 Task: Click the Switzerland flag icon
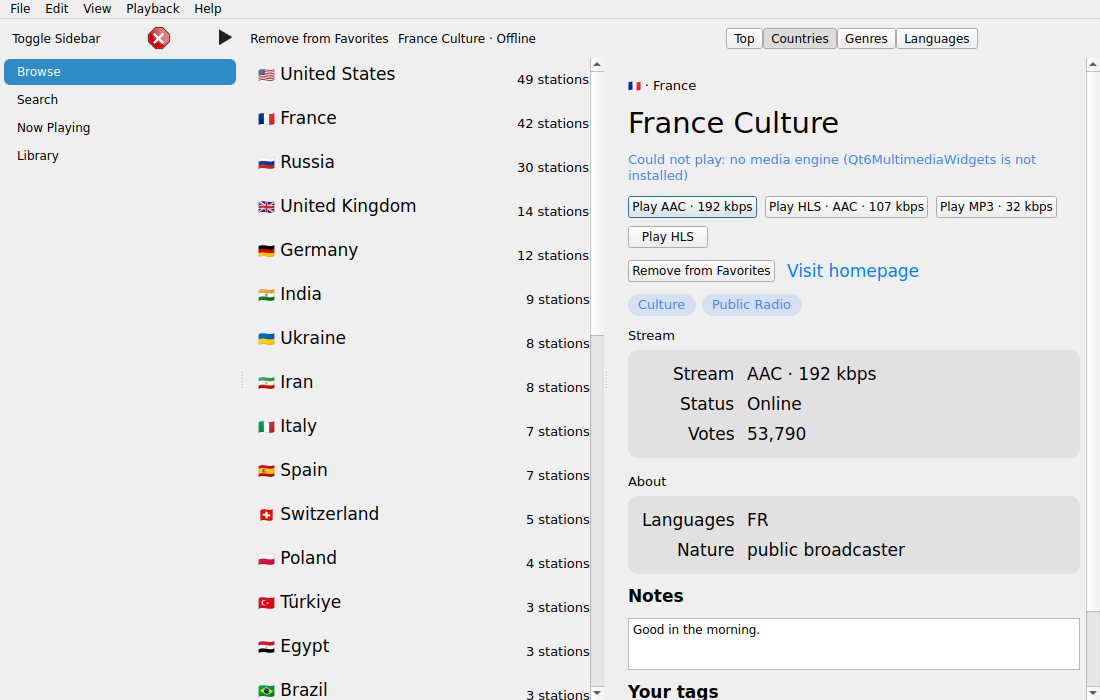click(266, 515)
